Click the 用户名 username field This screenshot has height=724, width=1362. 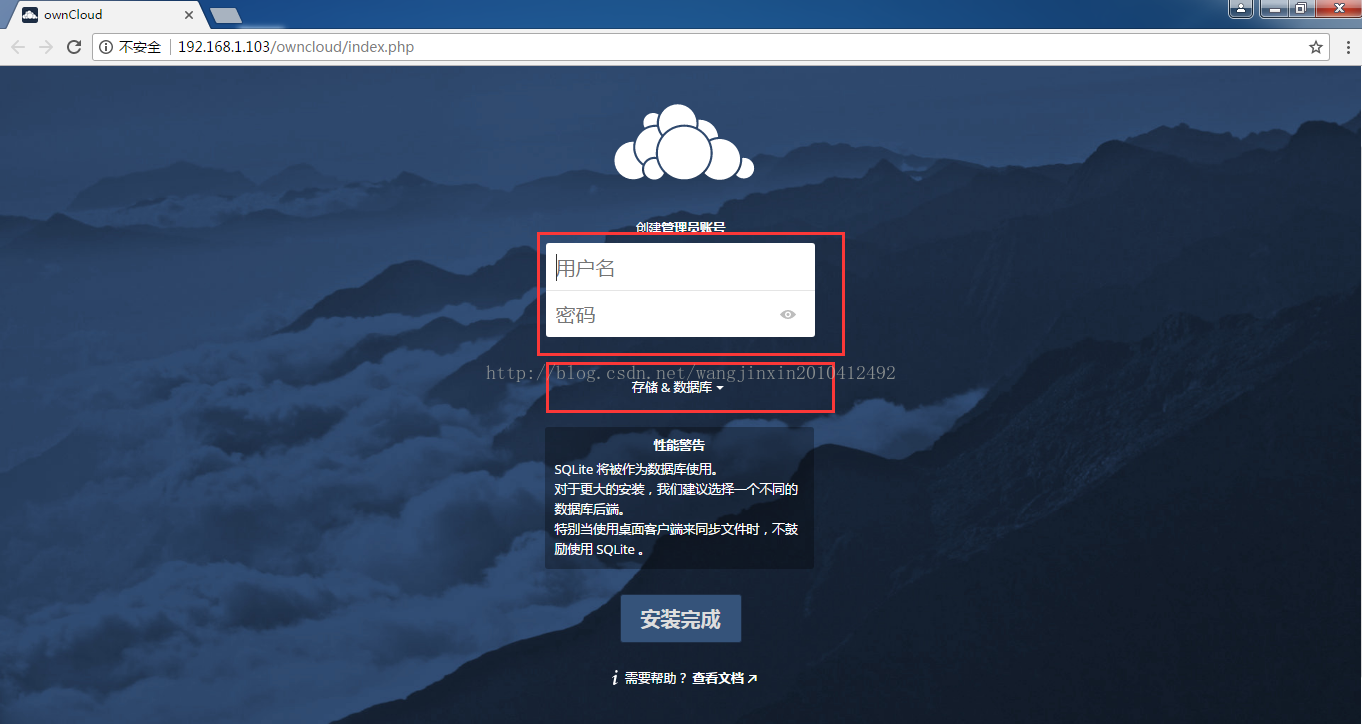[x=680, y=267]
